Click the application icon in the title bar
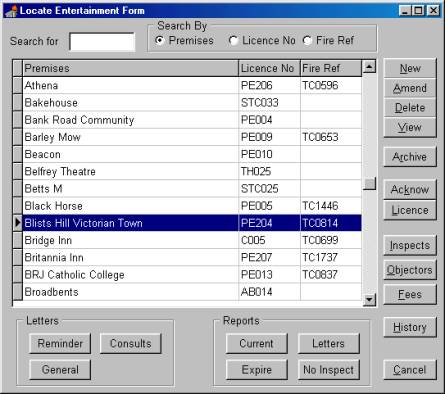Screen dimensions: 445x394 (11, 11)
